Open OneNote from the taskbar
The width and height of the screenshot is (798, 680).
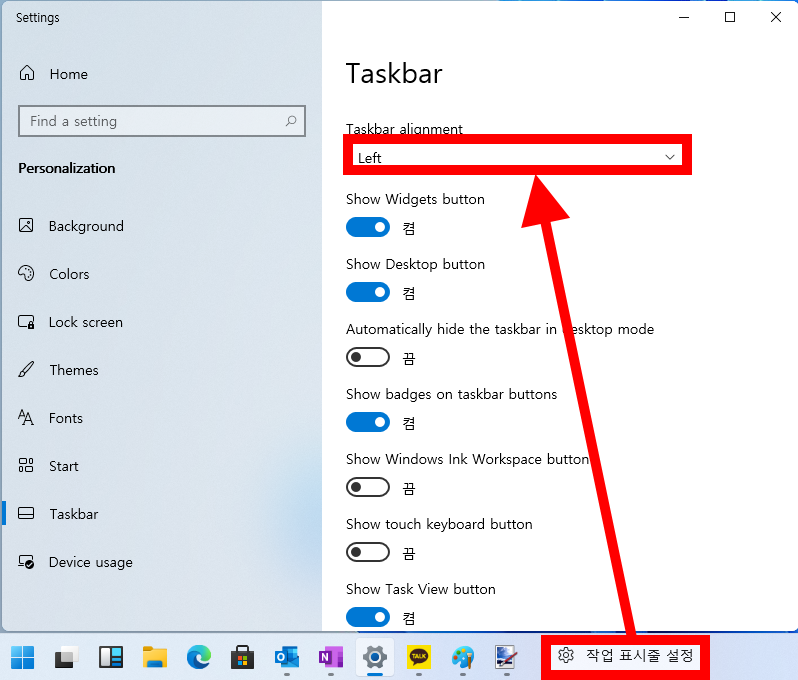(x=331, y=657)
